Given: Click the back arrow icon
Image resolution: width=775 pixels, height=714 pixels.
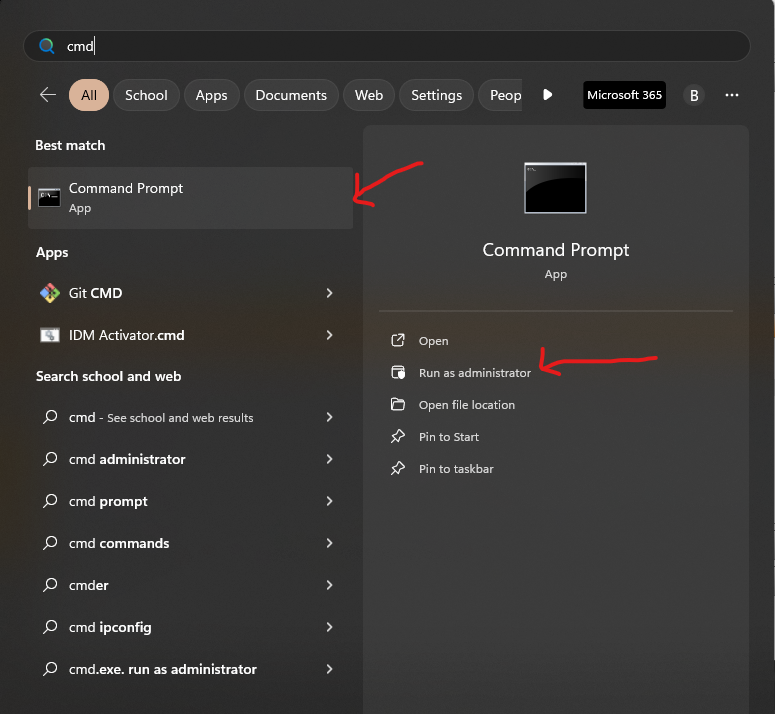Looking at the screenshot, I should point(47,95).
